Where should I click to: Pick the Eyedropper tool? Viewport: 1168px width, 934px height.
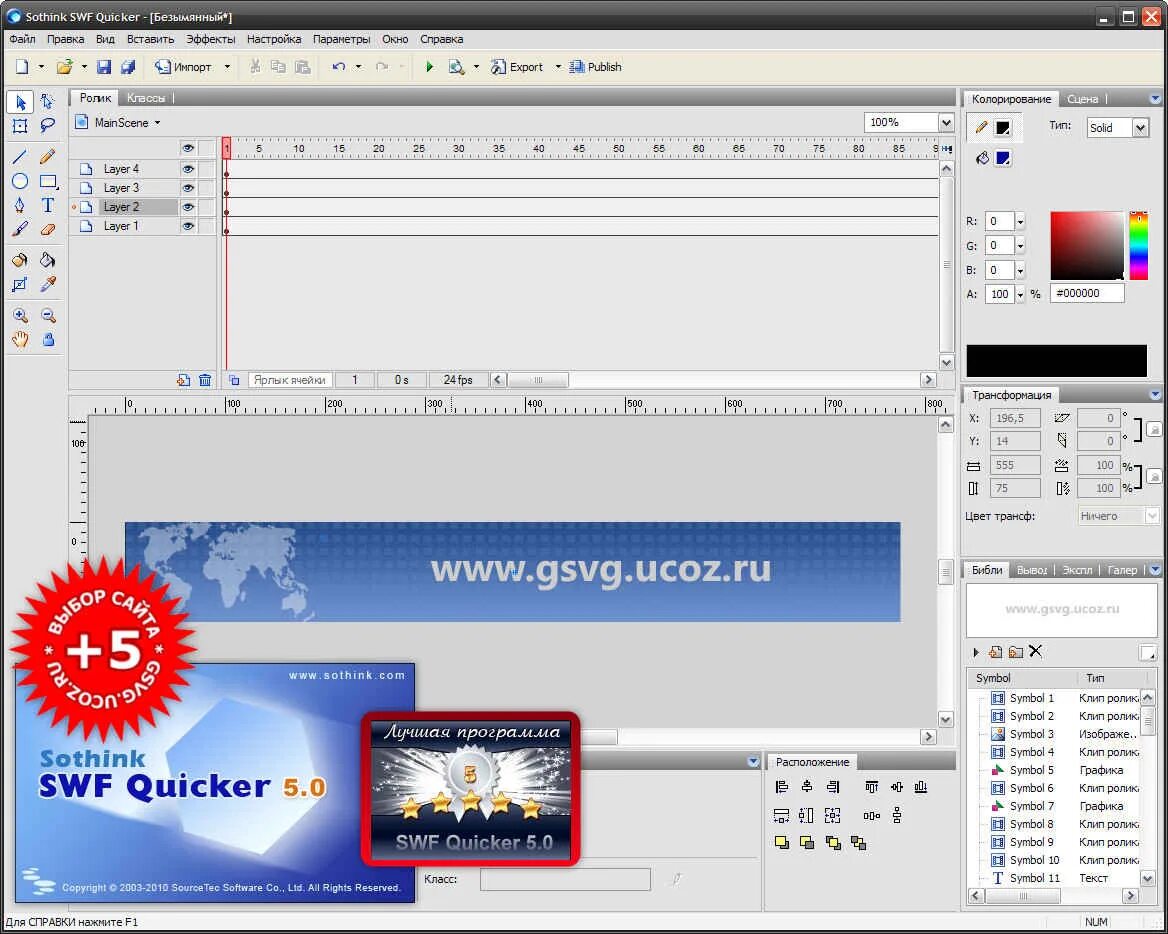coord(48,284)
